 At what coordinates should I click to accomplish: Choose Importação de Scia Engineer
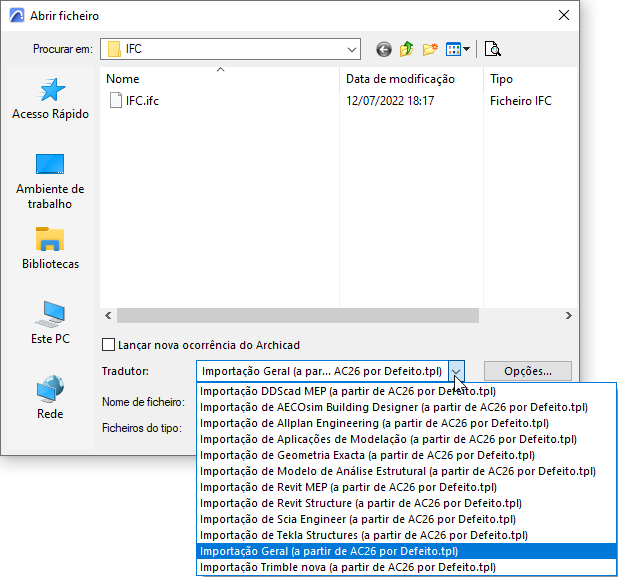tap(406, 519)
